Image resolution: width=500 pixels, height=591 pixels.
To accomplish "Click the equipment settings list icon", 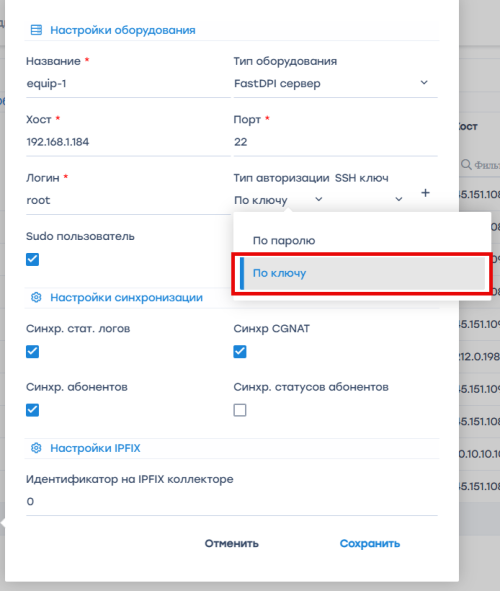I will 36,30.
